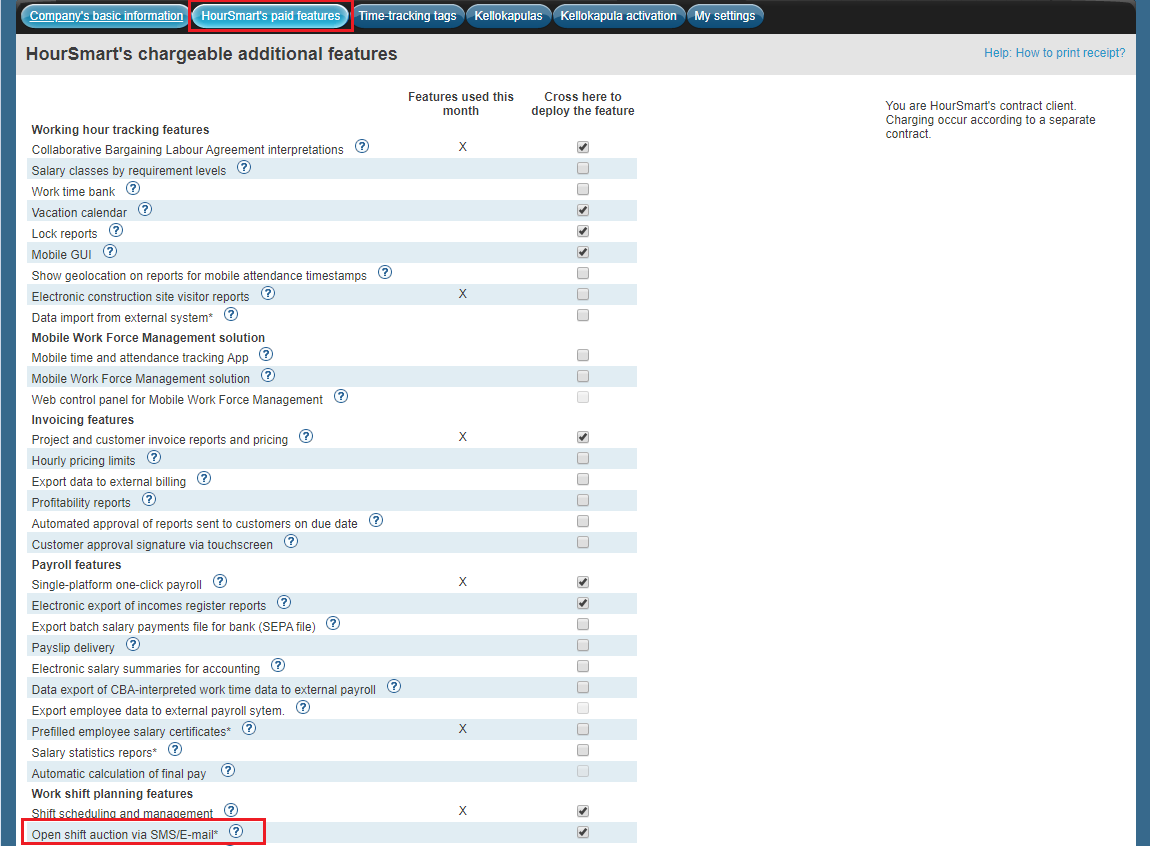
Task: Click the Mobile GUI help icon
Action: (110, 251)
